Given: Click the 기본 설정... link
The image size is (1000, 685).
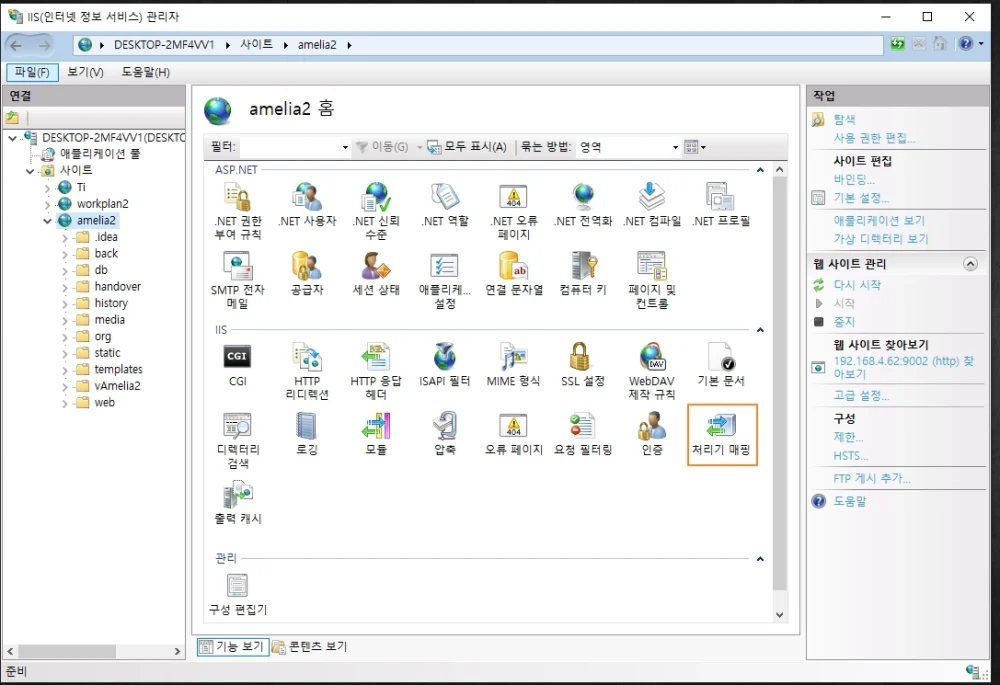Looking at the screenshot, I should 861,198.
